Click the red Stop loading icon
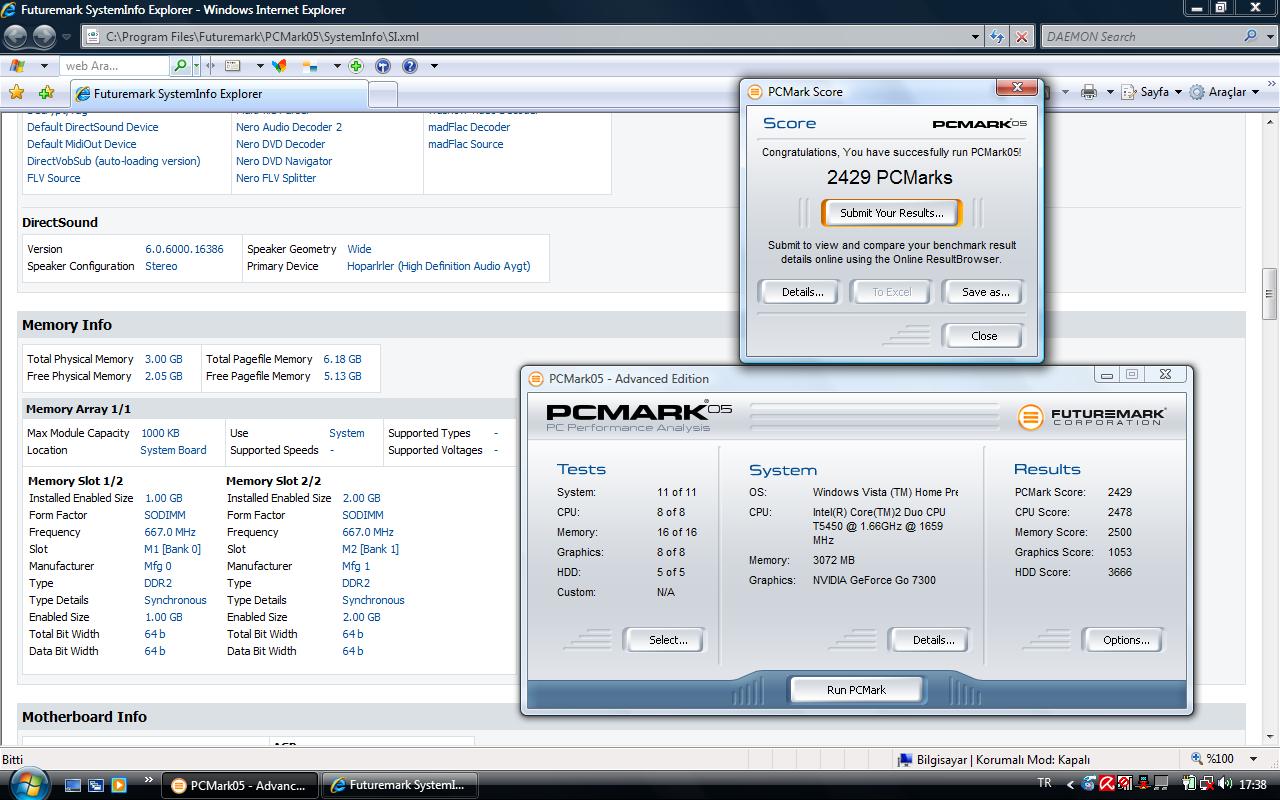 click(x=1021, y=37)
